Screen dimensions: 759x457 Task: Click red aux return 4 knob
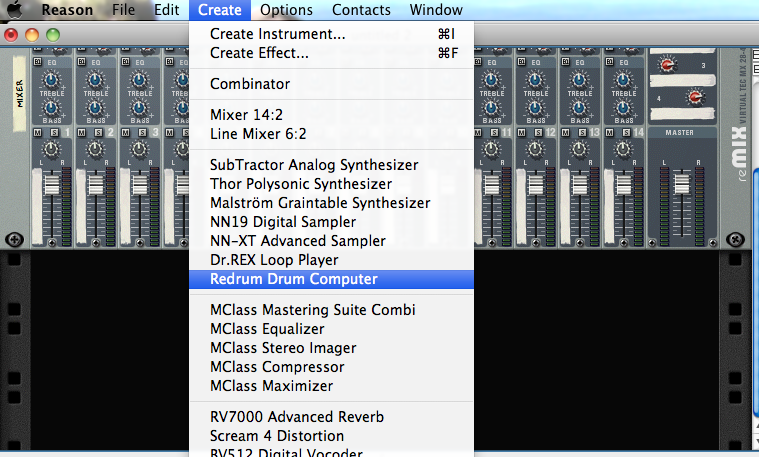coord(695,98)
